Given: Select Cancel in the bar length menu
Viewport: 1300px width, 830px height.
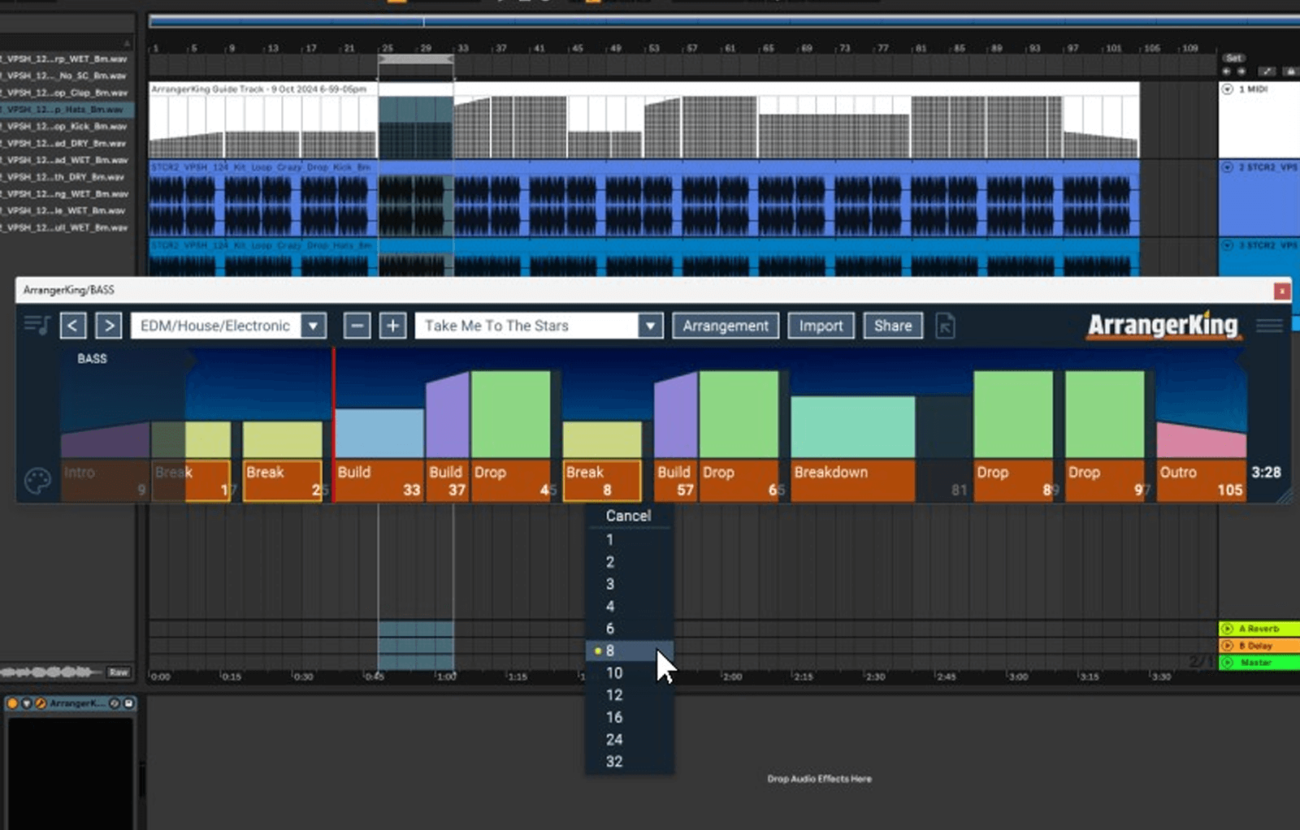Looking at the screenshot, I should [628, 516].
